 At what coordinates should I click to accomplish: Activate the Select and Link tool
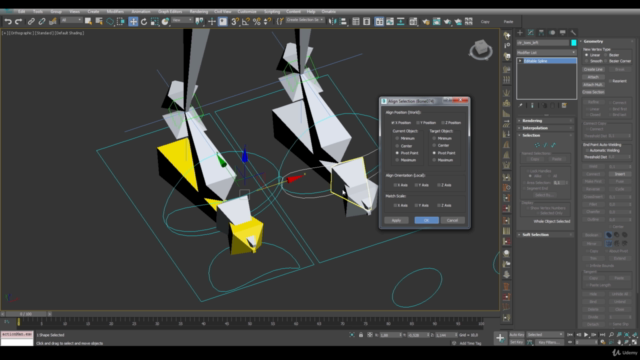point(31,21)
